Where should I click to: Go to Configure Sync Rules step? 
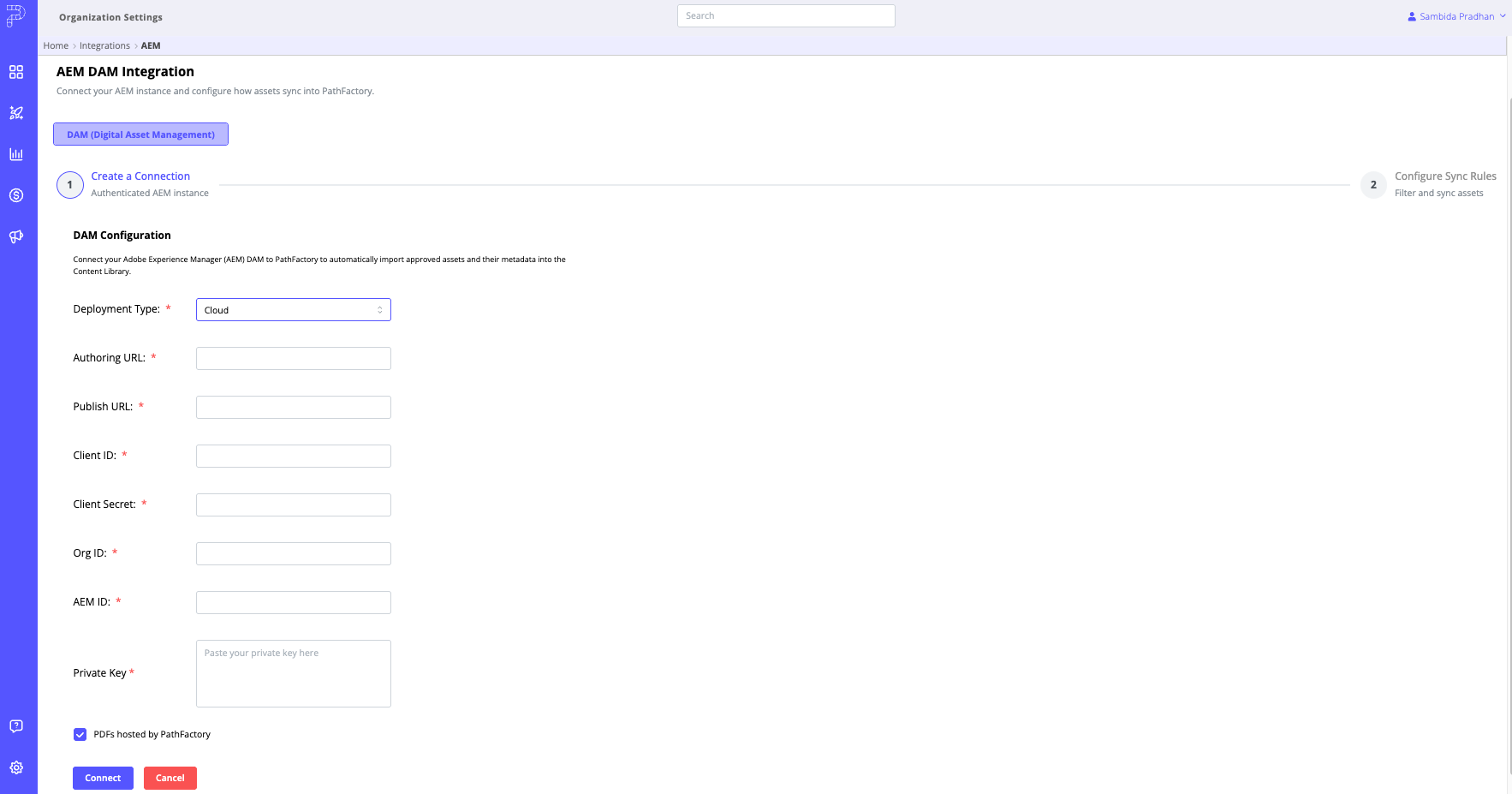[x=1445, y=176]
